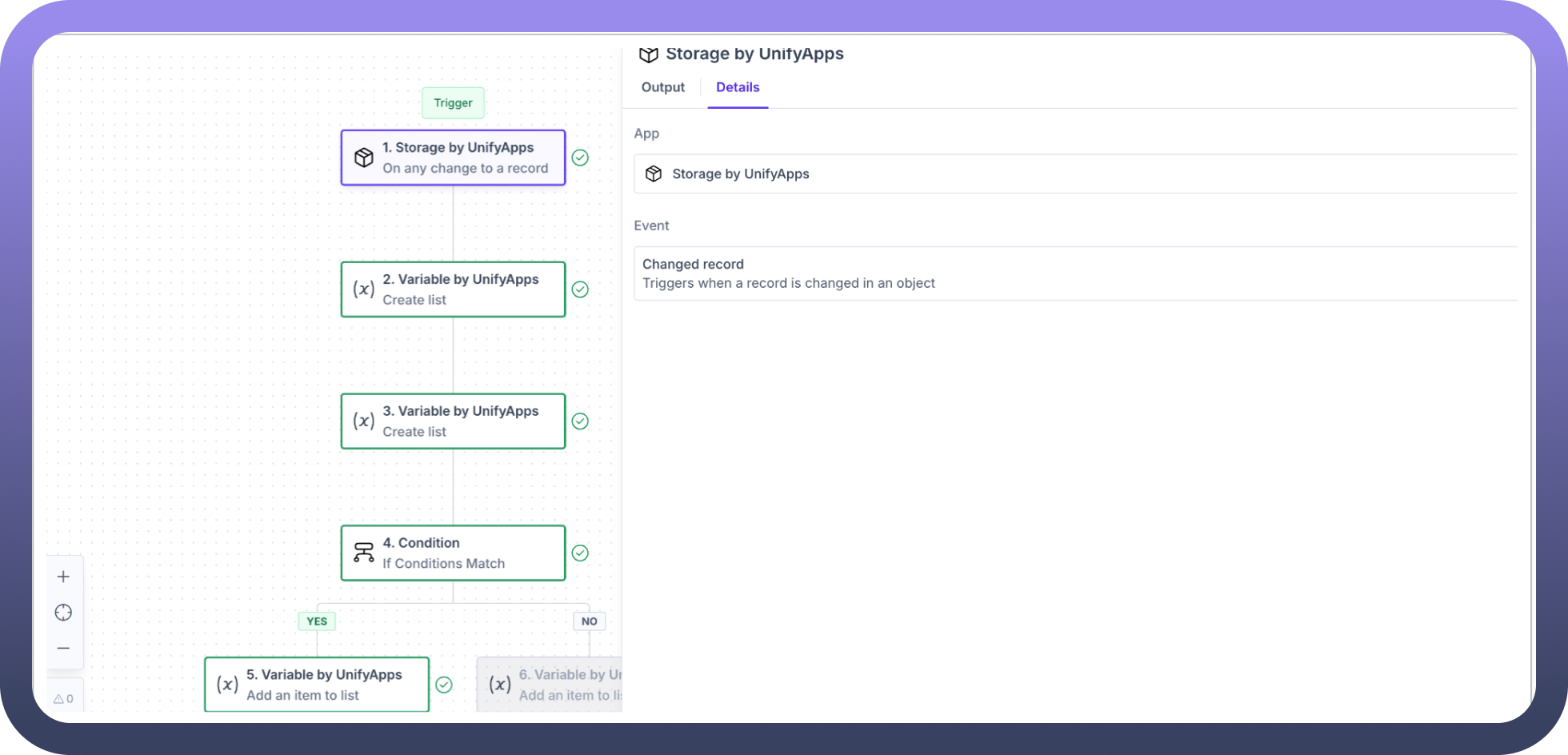Viewport: 1568px width, 755px height.
Task: Click the success checkmark beside step 5
Action: point(444,685)
